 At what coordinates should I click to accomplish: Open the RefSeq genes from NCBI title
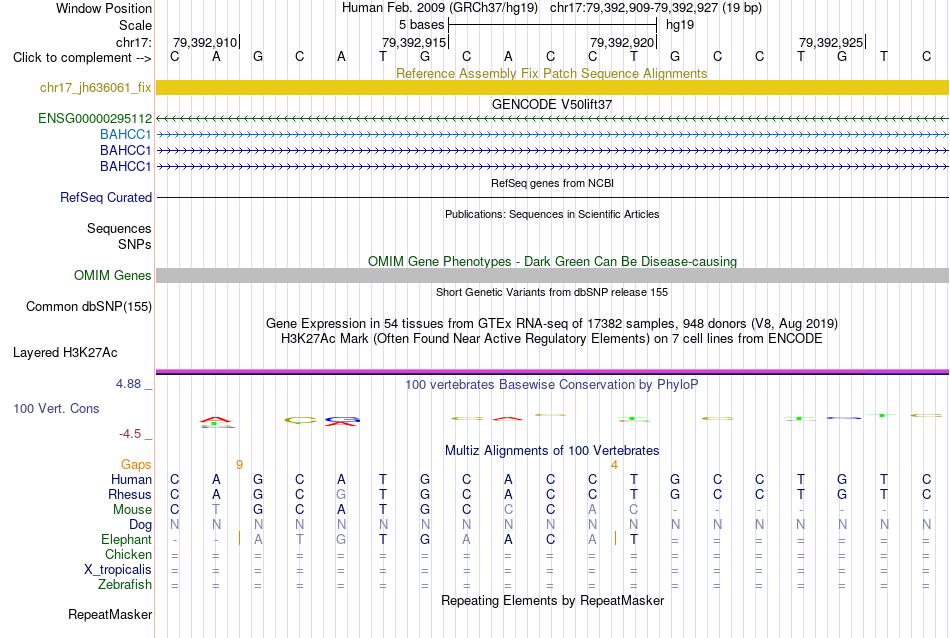553,183
